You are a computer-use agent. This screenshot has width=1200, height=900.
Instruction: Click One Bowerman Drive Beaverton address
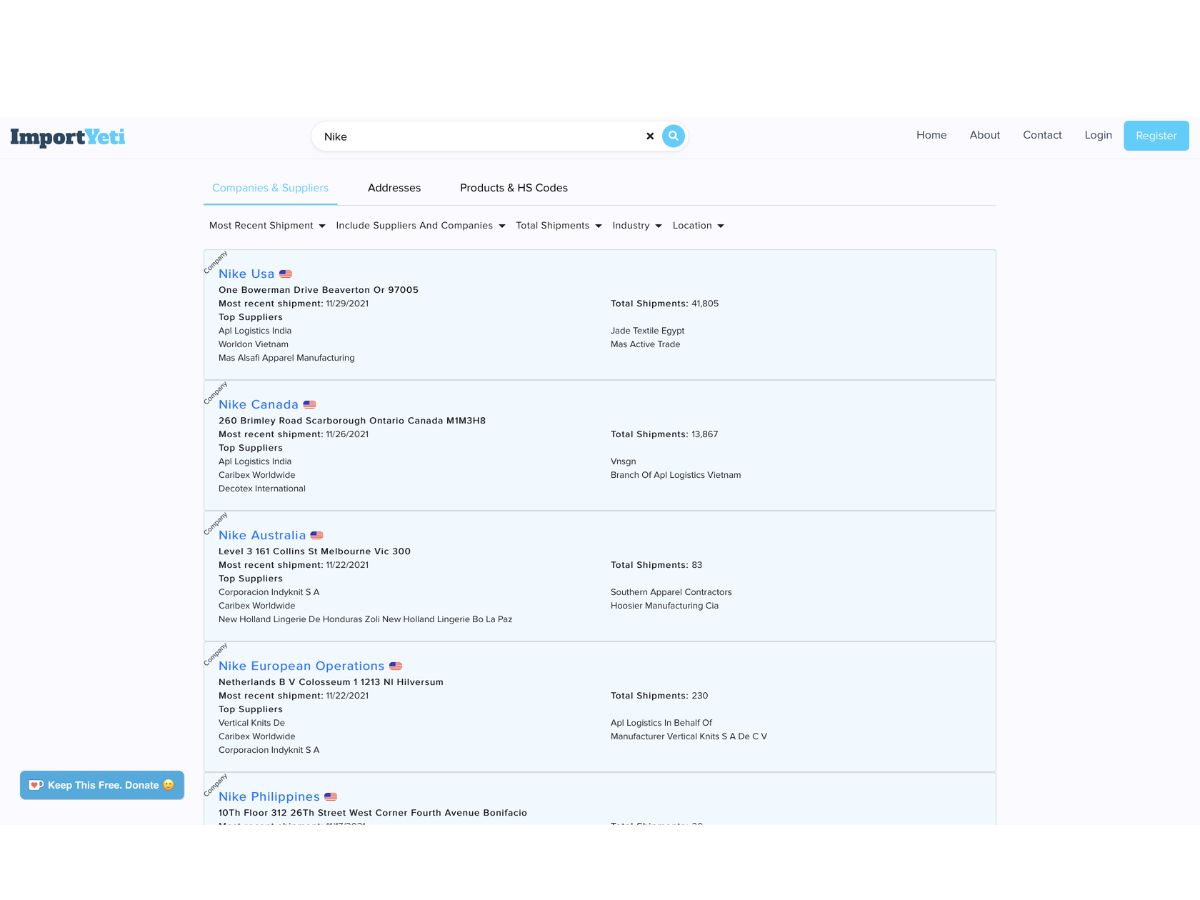click(318, 290)
